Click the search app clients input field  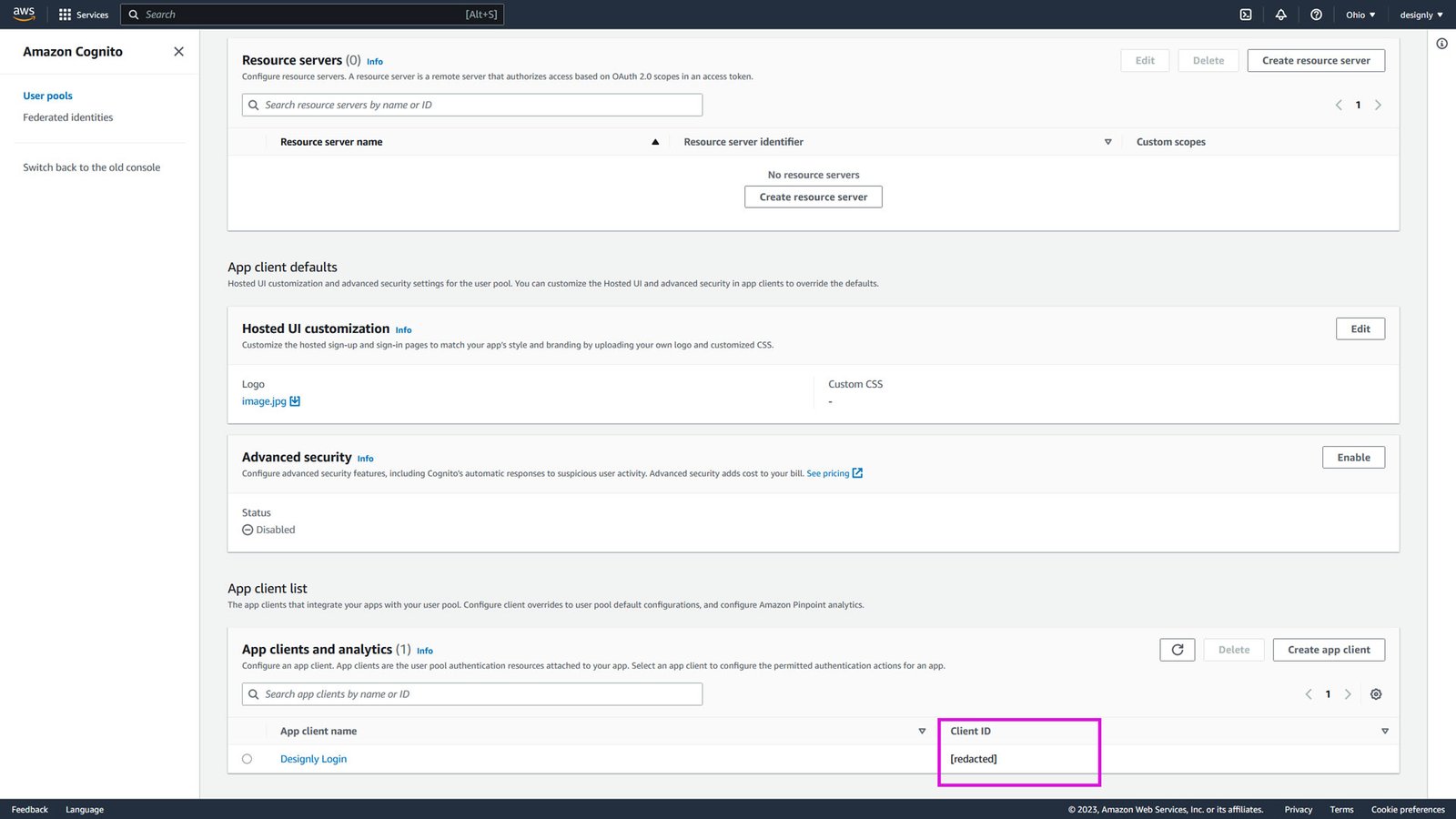(x=473, y=694)
